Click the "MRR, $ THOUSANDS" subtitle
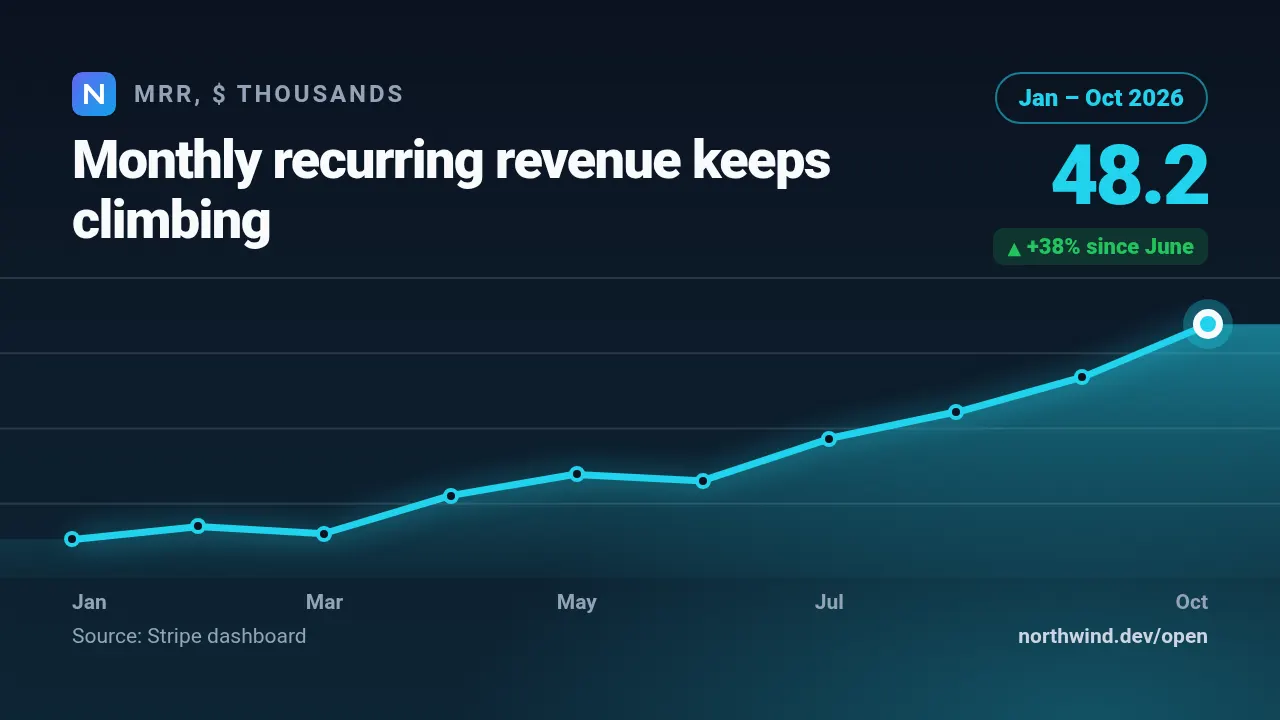Viewport: 1280px width, 720px height. click(x=269, y=94)
